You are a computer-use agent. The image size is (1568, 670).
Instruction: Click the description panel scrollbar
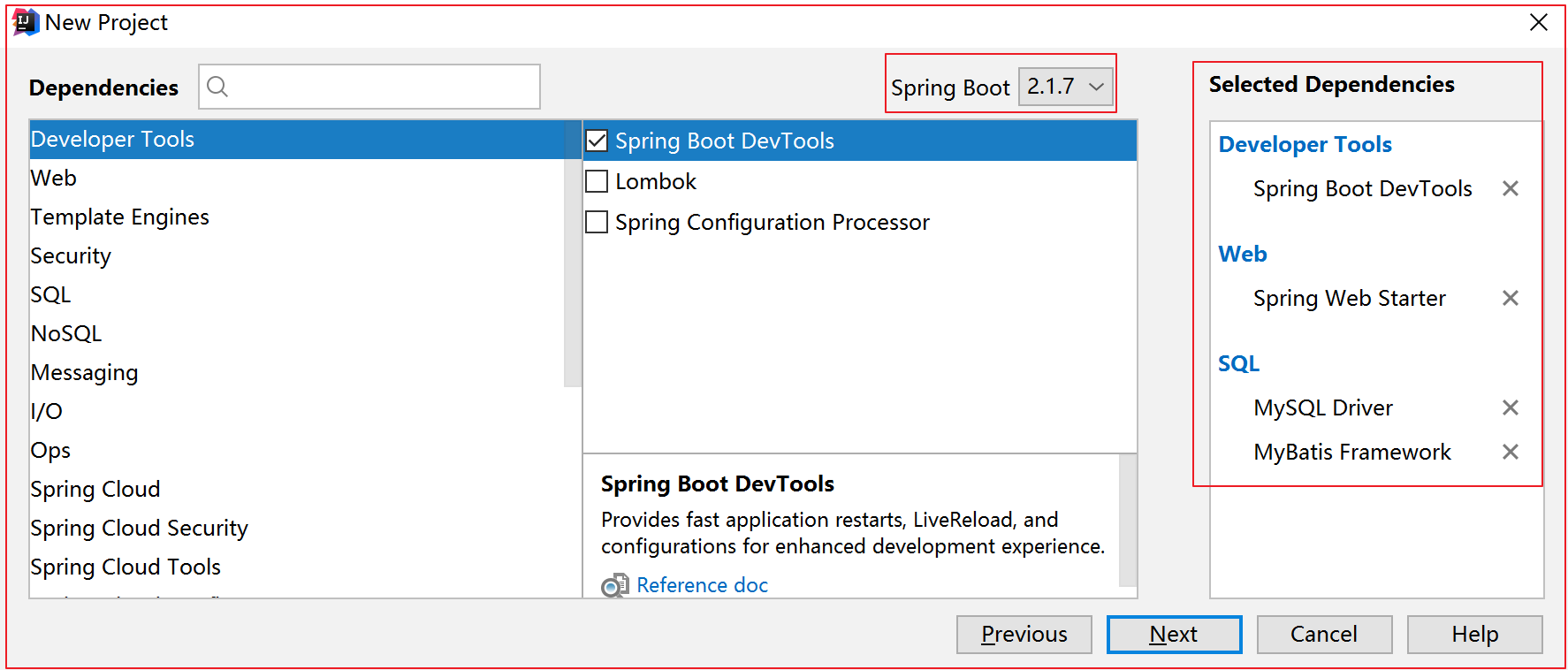point(1128,520)
